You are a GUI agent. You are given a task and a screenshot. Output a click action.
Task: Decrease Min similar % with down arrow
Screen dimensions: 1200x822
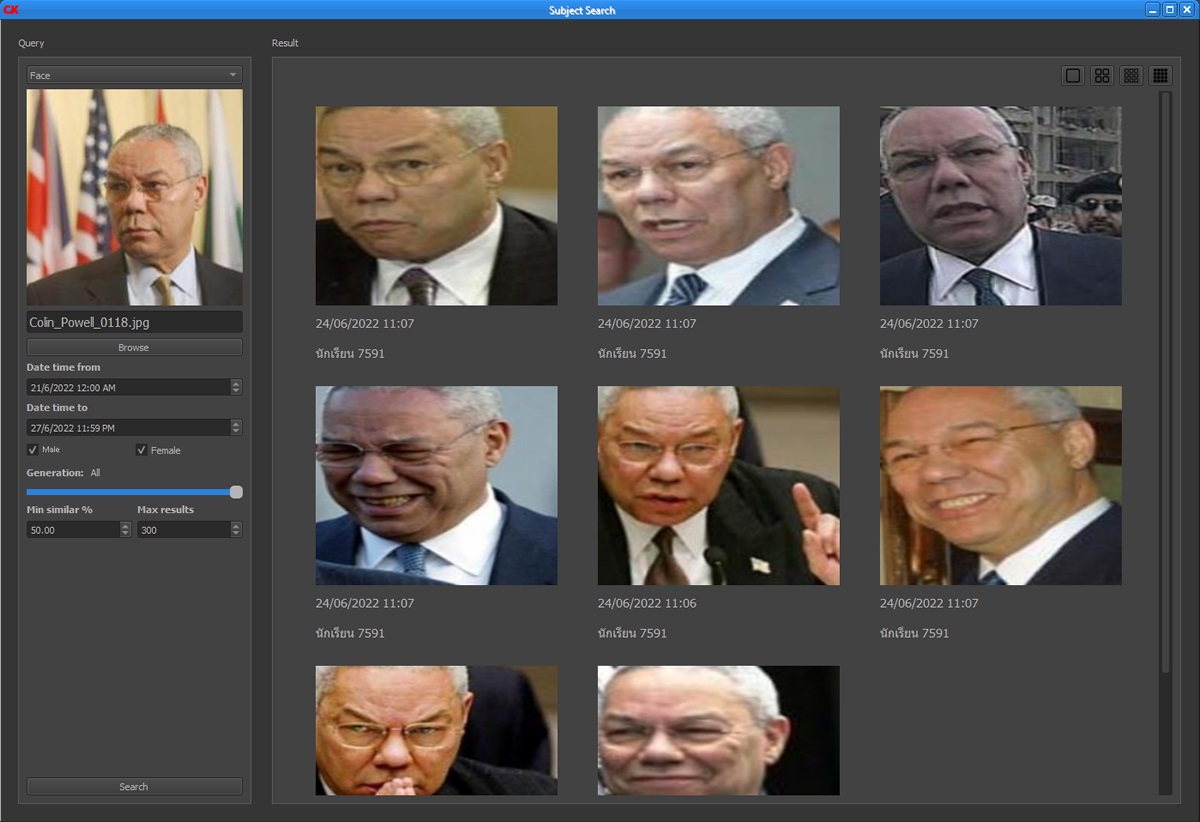point(126,534)
